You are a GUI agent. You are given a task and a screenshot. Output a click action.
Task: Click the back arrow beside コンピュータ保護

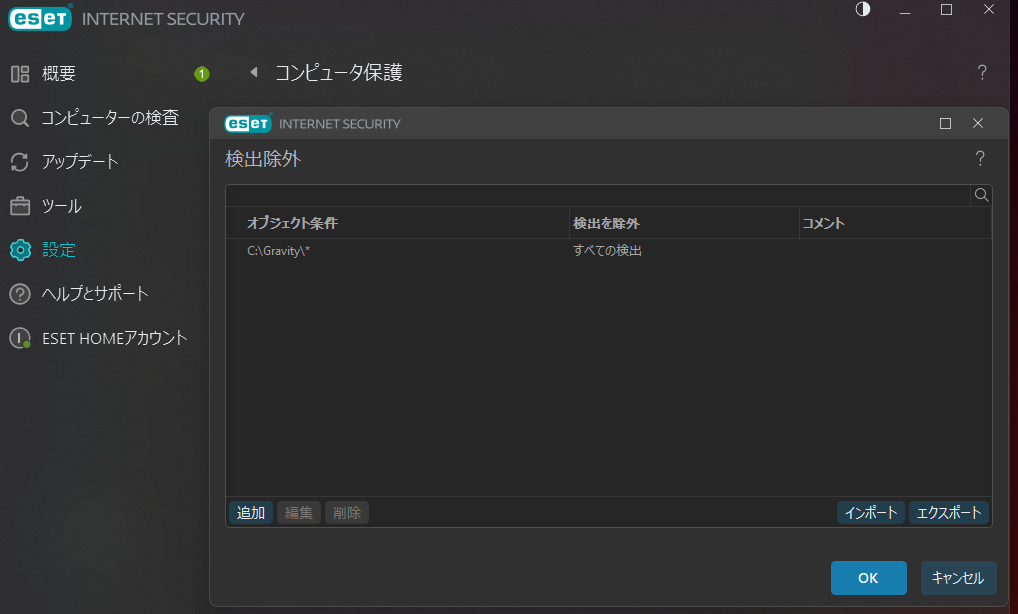coord(254,73)
